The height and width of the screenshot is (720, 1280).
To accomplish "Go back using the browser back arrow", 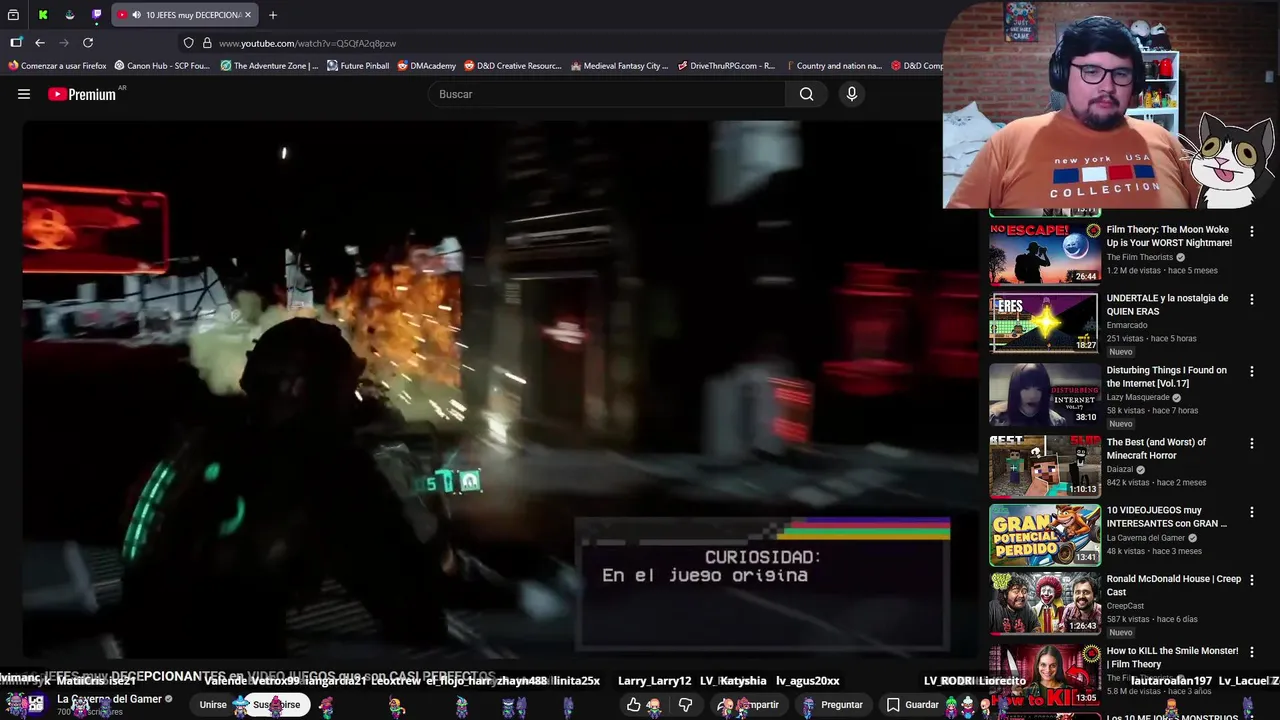I will coord(40,43).
